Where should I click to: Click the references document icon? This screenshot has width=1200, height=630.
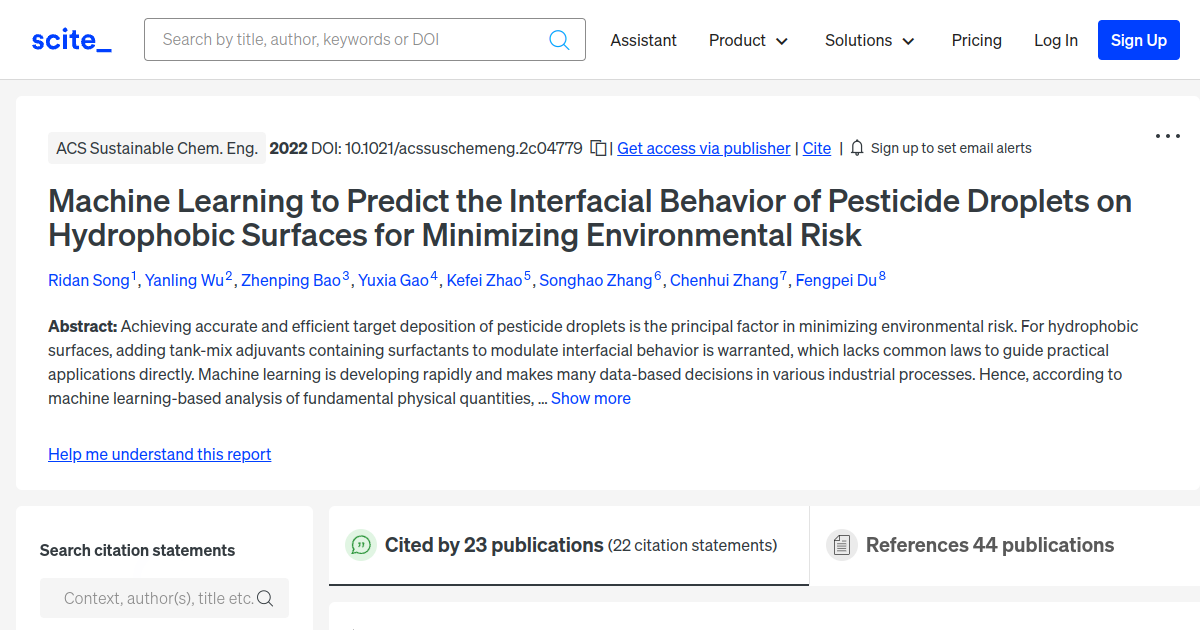coord(842,545)
